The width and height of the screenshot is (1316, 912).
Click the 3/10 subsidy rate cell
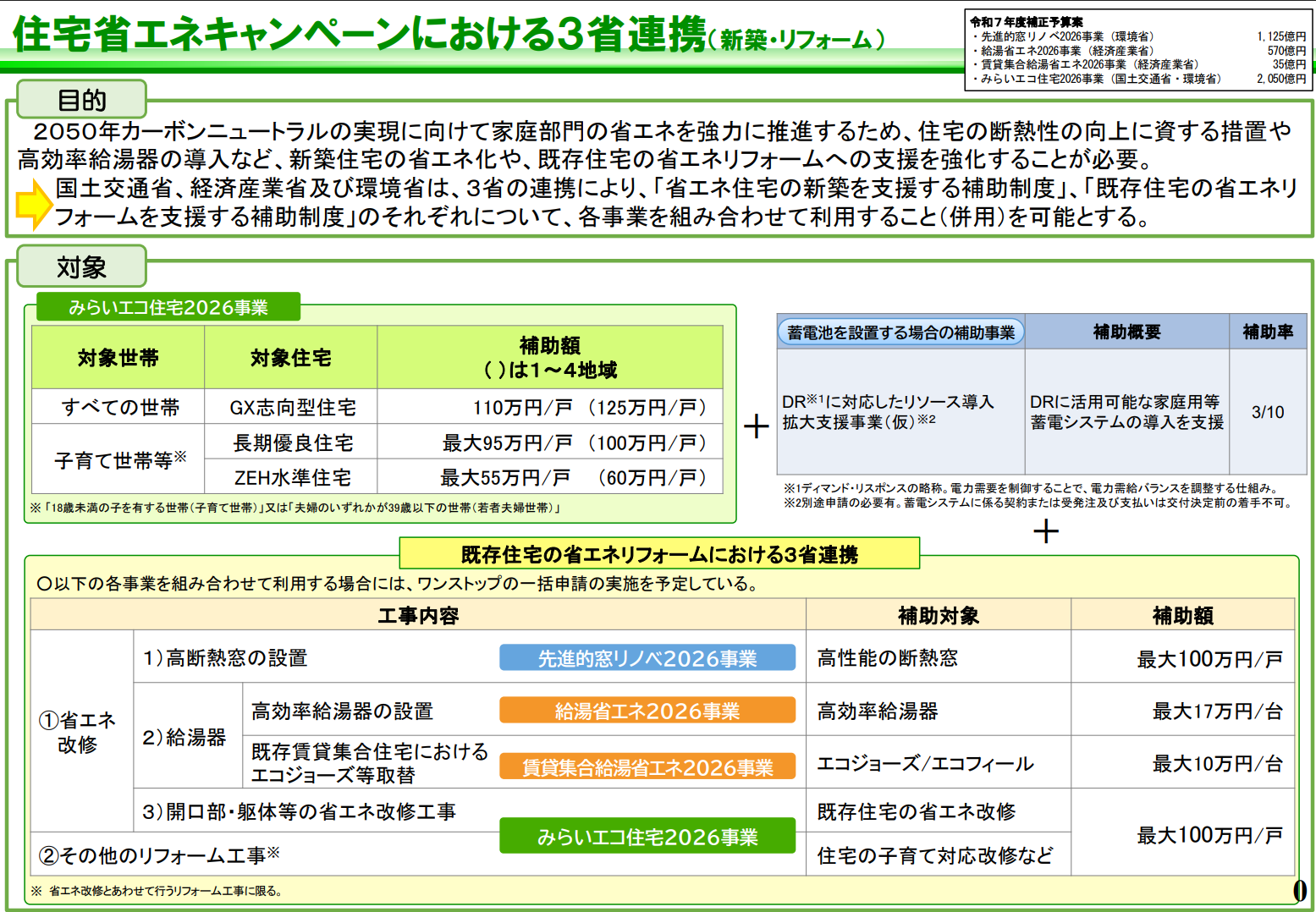point(1267,412)
